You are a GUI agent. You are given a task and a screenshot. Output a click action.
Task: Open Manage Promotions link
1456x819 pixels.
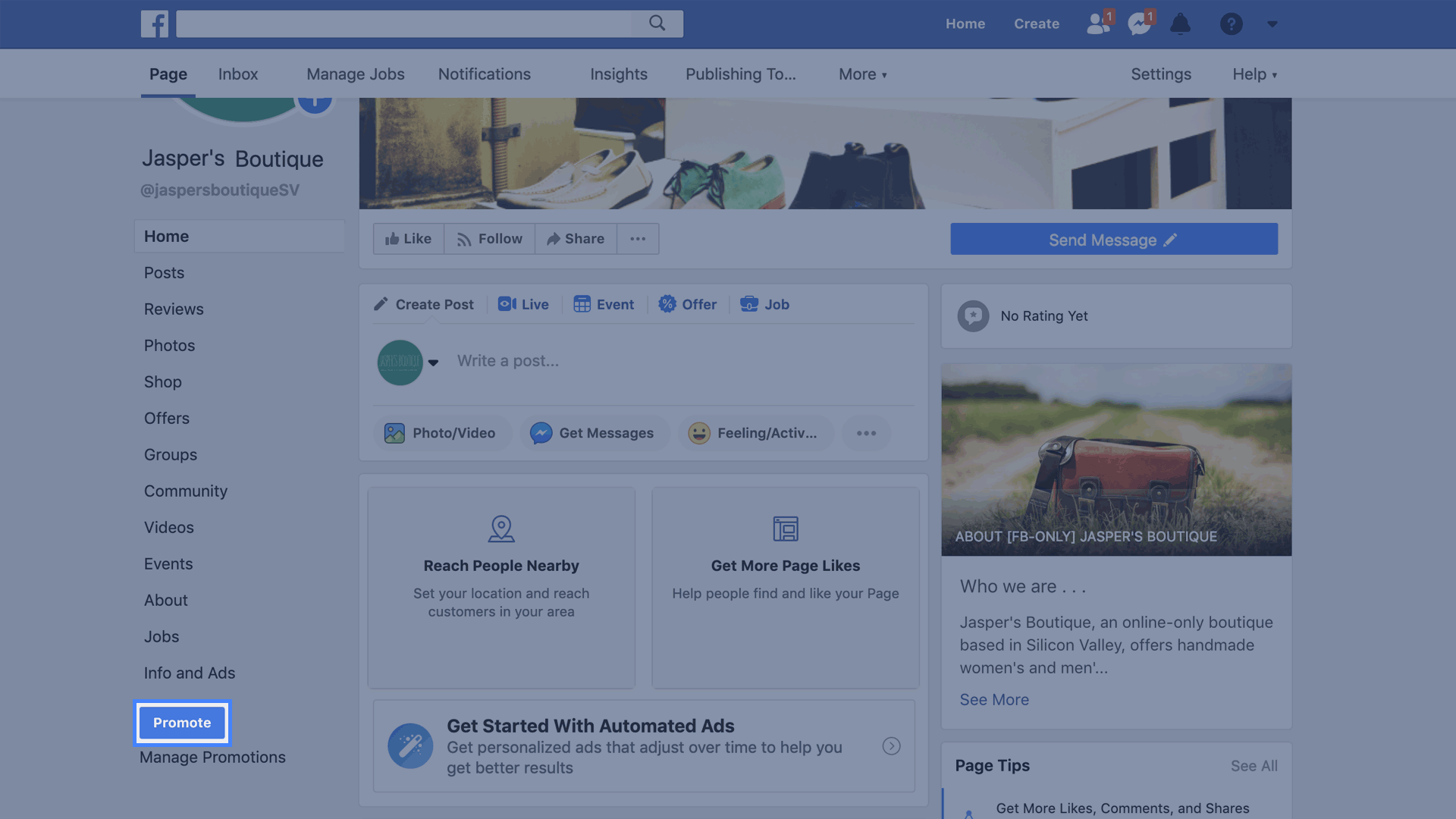pyautogui.click(x=212, y=758)
